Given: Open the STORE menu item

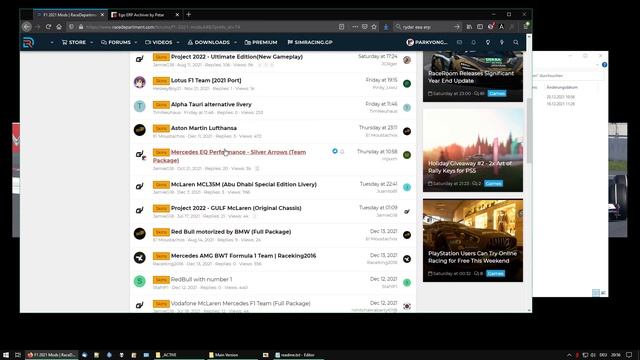Looking at the screenshot, I should coord(74,42).
